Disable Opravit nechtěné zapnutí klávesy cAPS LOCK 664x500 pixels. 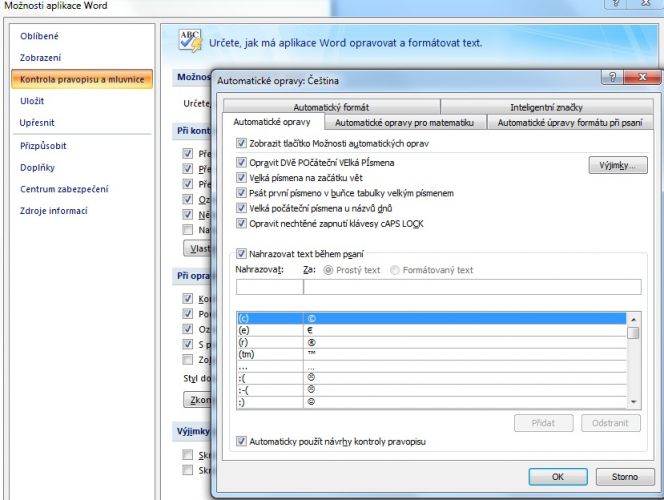pyautogui.click(x=241, y=223)
